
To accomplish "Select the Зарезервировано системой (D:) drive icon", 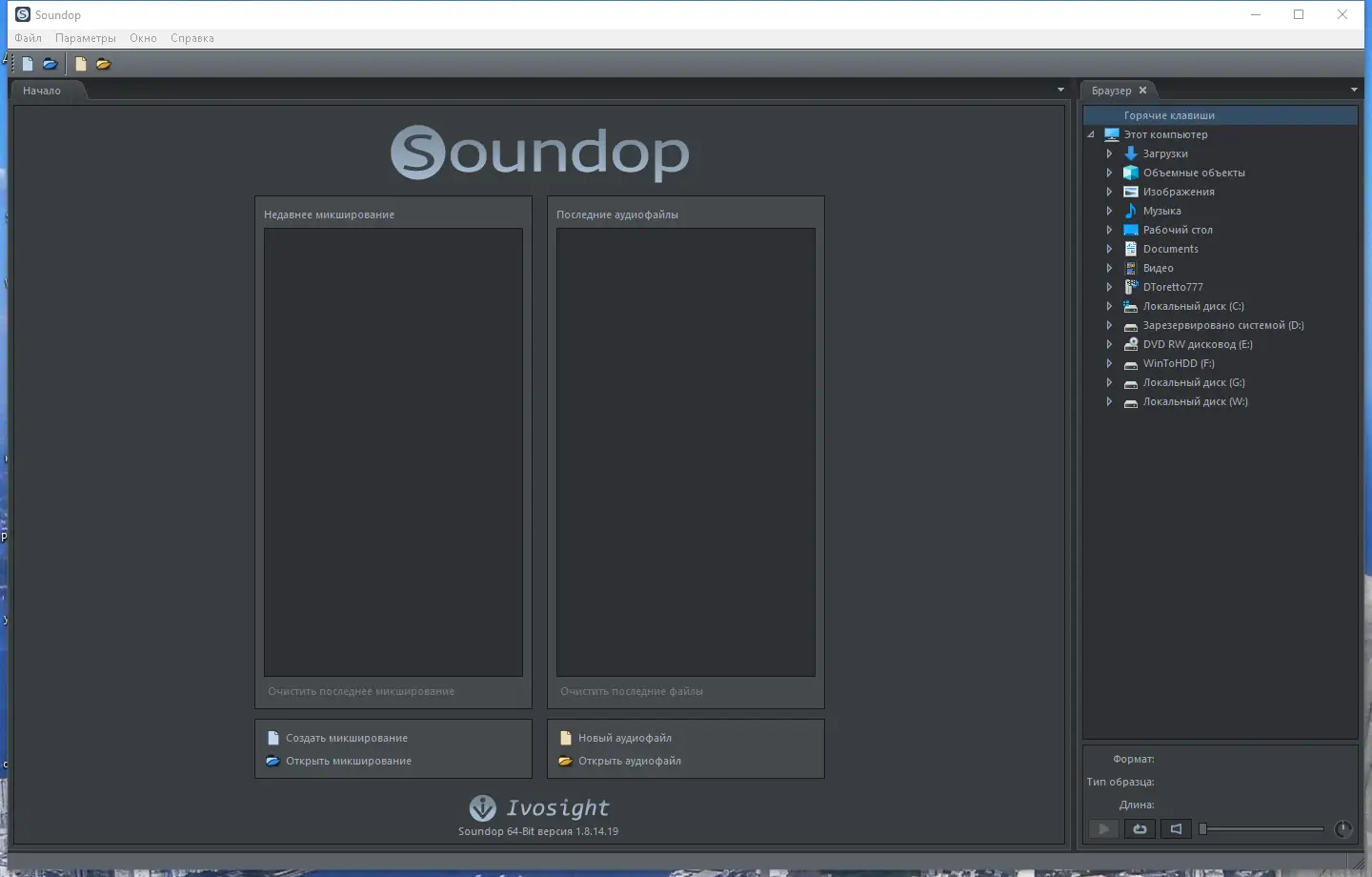I will pyautogui.click(x=1131, y=326).
